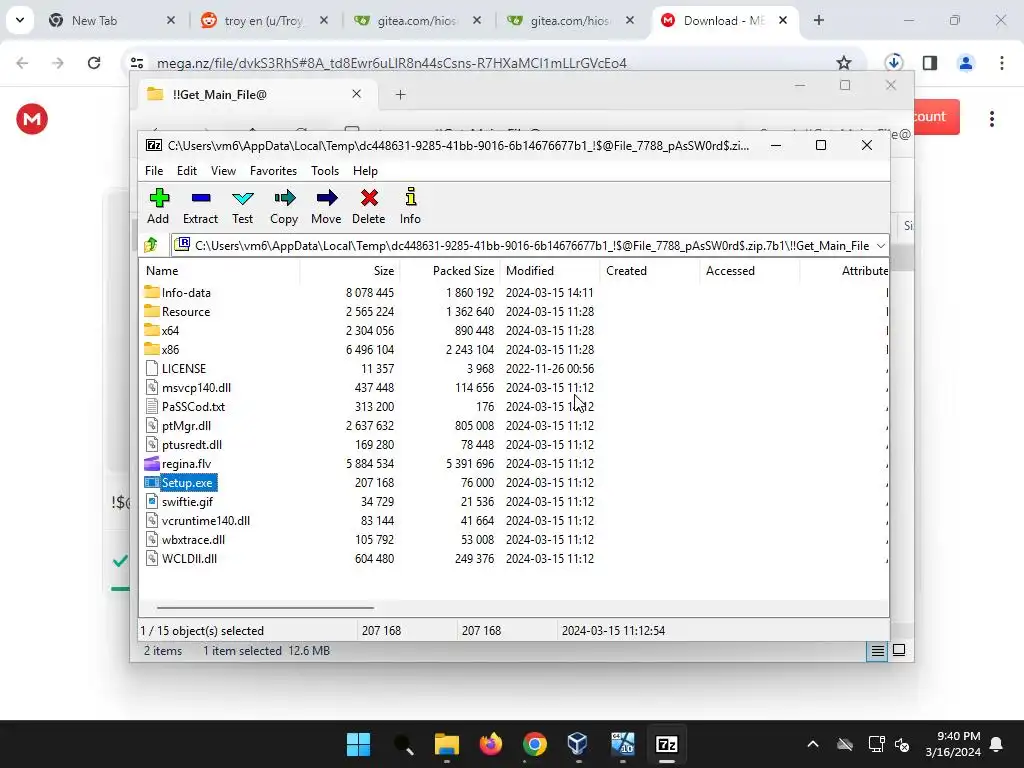Switch to the troy en Reddit tab
1024x768 pixels.
pyautogui.click(x=264, y=20)
